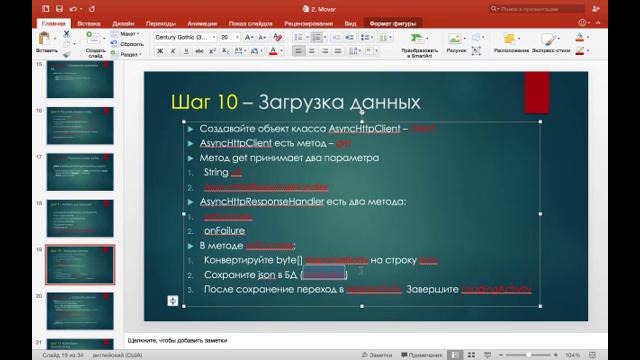
Task: Toggle bold Ж formatting
Action: point(160,51)
